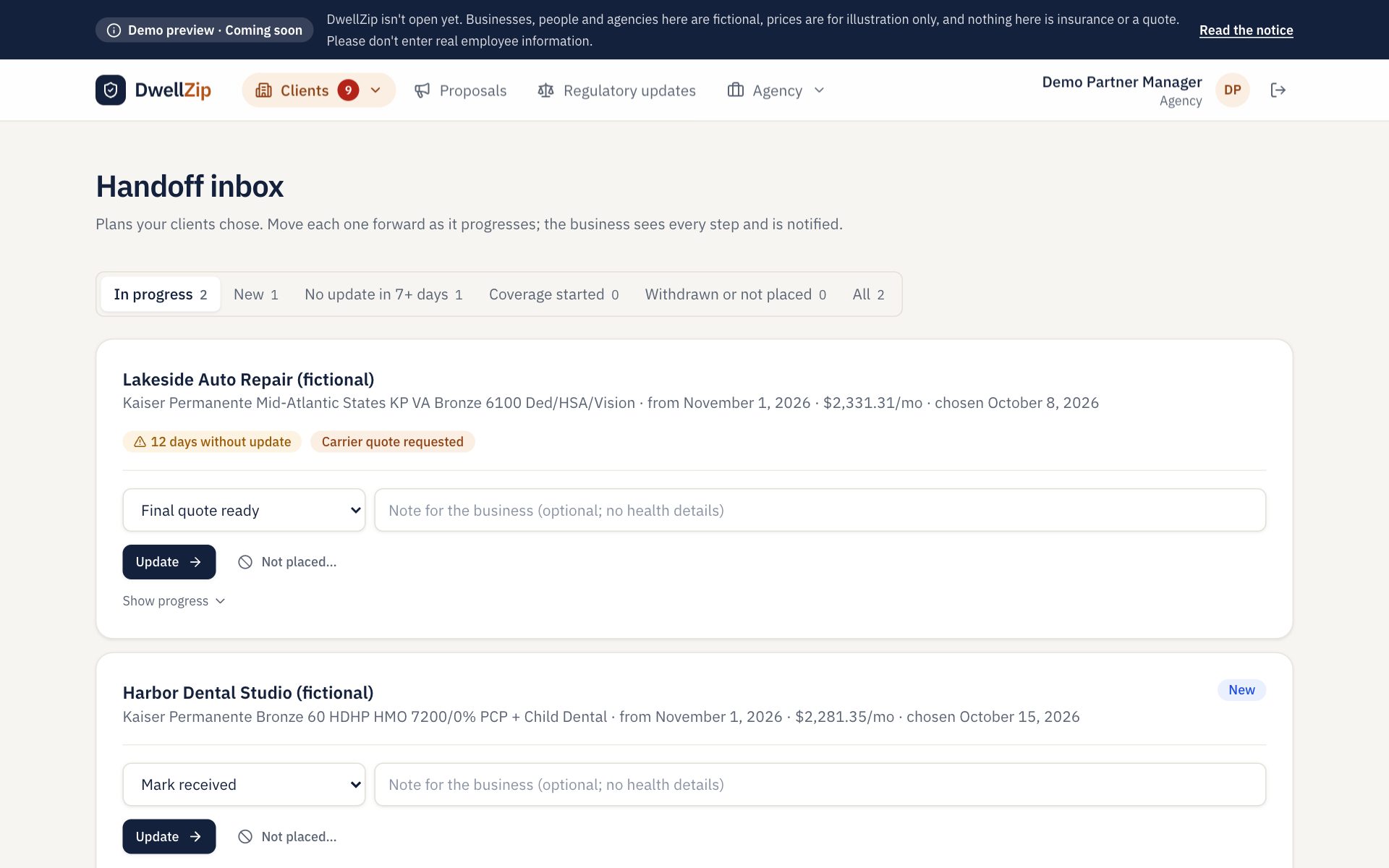Click the DwellZip wordmark text
Image resolution: width=1389 pixels, height=868 pixels.
point(173,90)
